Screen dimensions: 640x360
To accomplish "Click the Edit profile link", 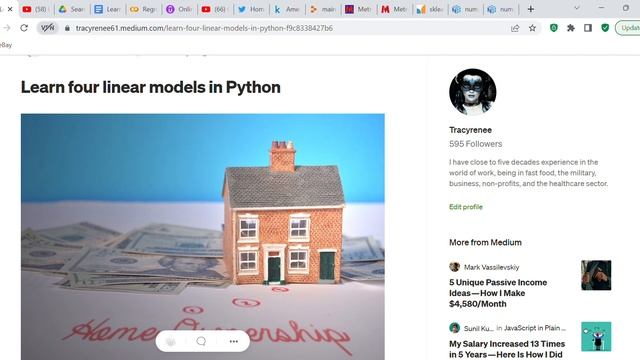I will [x=466, y=207].
